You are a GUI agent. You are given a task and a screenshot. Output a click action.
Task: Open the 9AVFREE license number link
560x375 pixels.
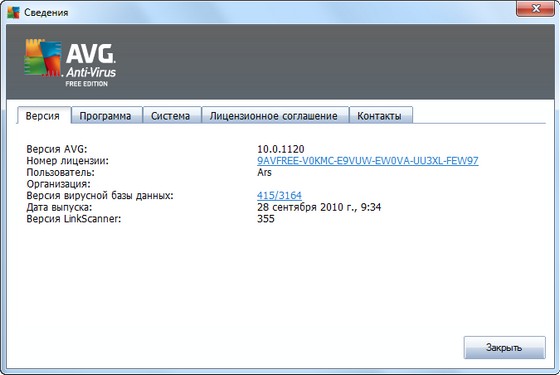[x=368, y=161]
